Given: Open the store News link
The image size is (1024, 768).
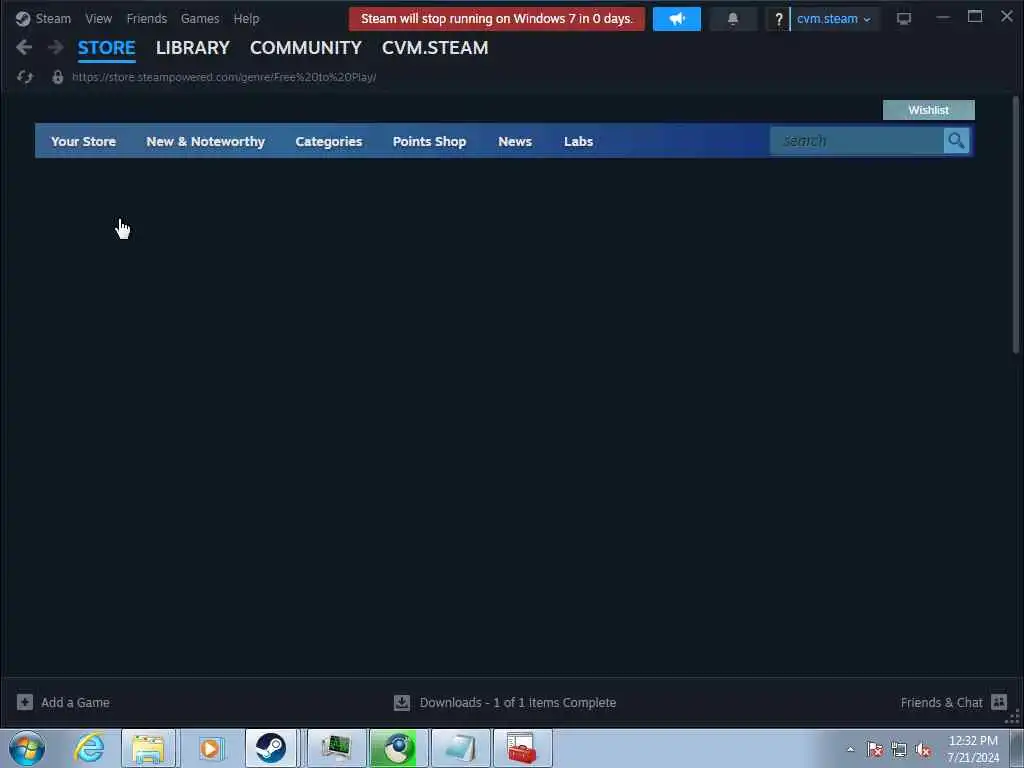Looking at the screenshot, I should pyautogui.click(x=515, y=141).
